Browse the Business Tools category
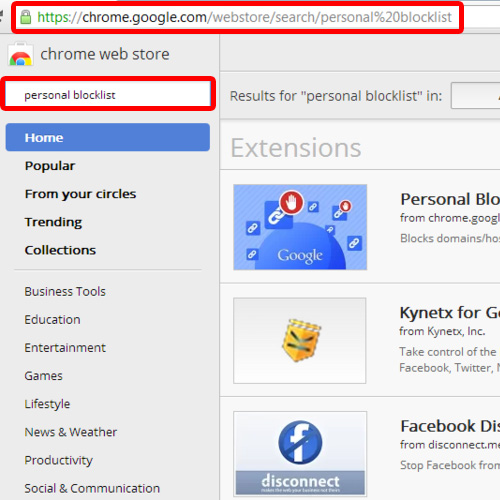 click(x=65, y=291)
